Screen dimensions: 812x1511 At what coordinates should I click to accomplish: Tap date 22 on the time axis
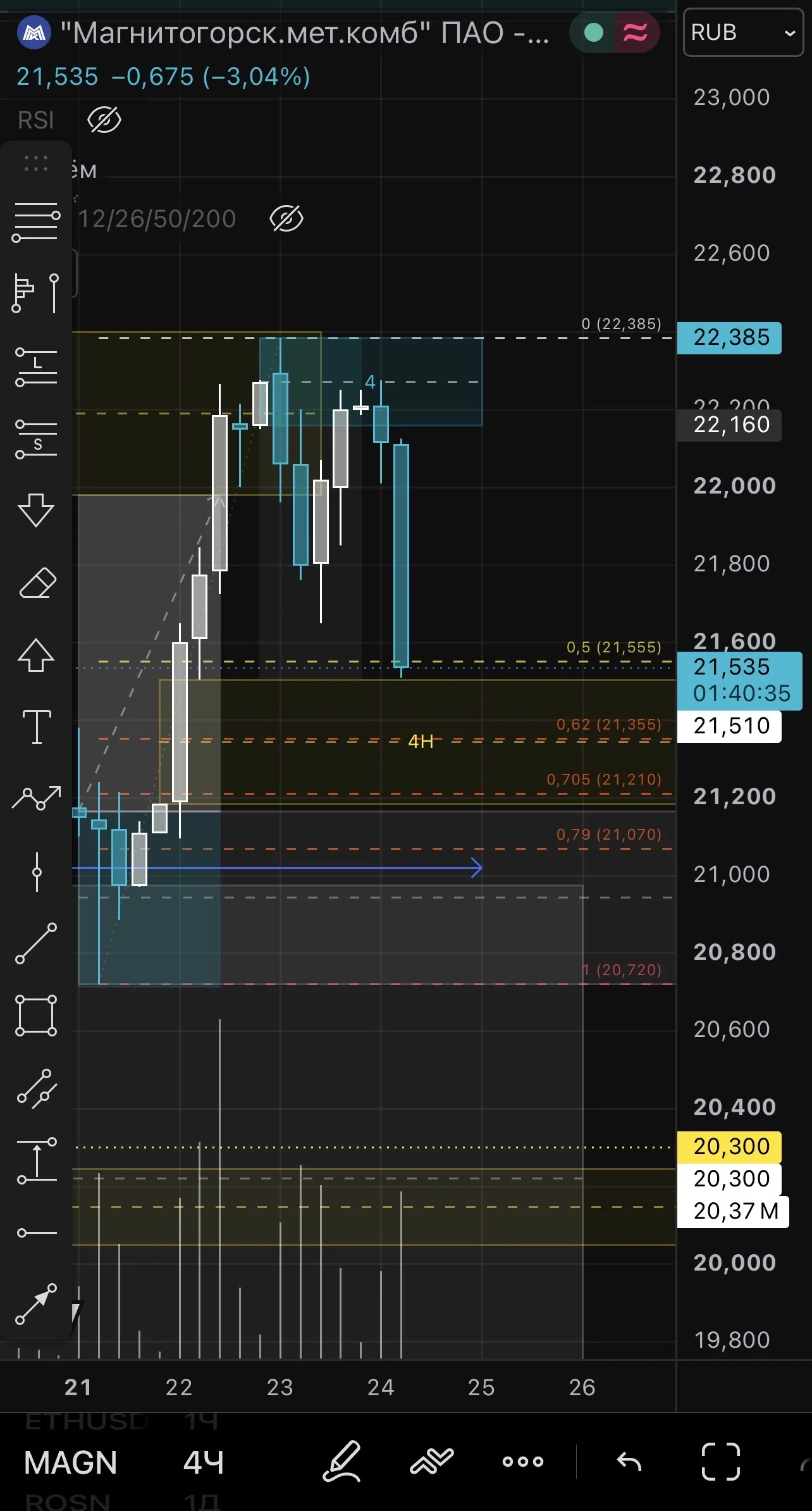[x=179, y=1387]
